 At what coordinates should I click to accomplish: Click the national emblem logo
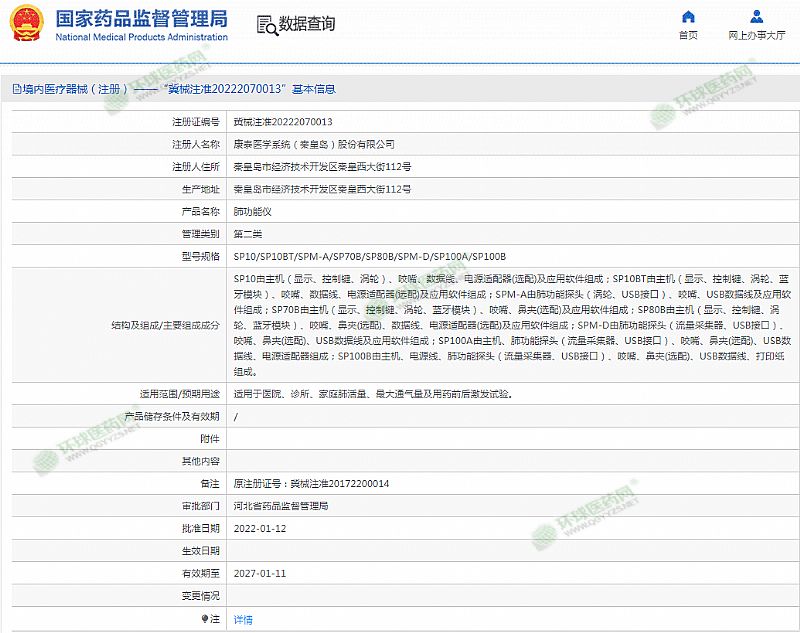click(x=26, y=24)
